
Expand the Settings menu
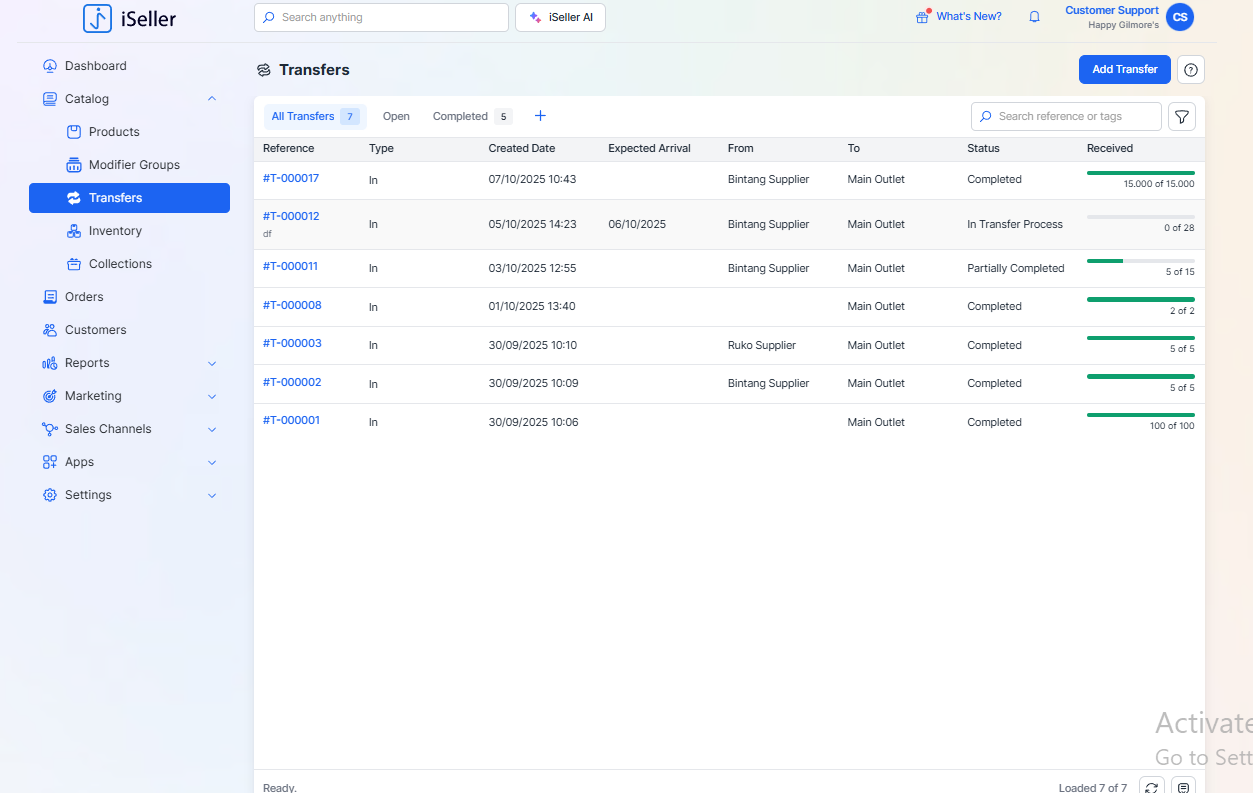[211, 495]
